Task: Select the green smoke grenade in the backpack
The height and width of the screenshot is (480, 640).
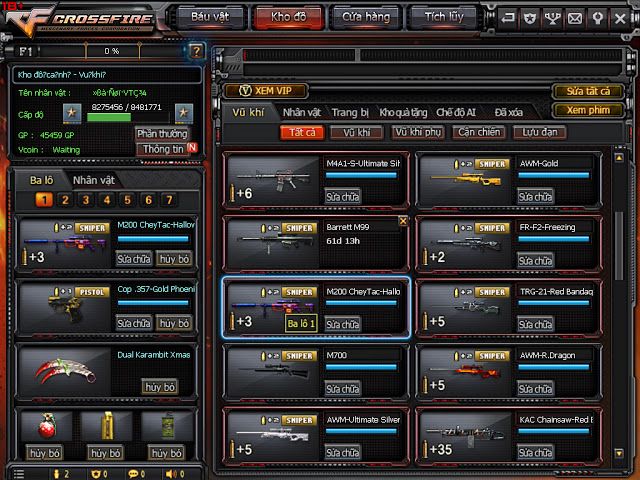Action: tap(167, 427)
